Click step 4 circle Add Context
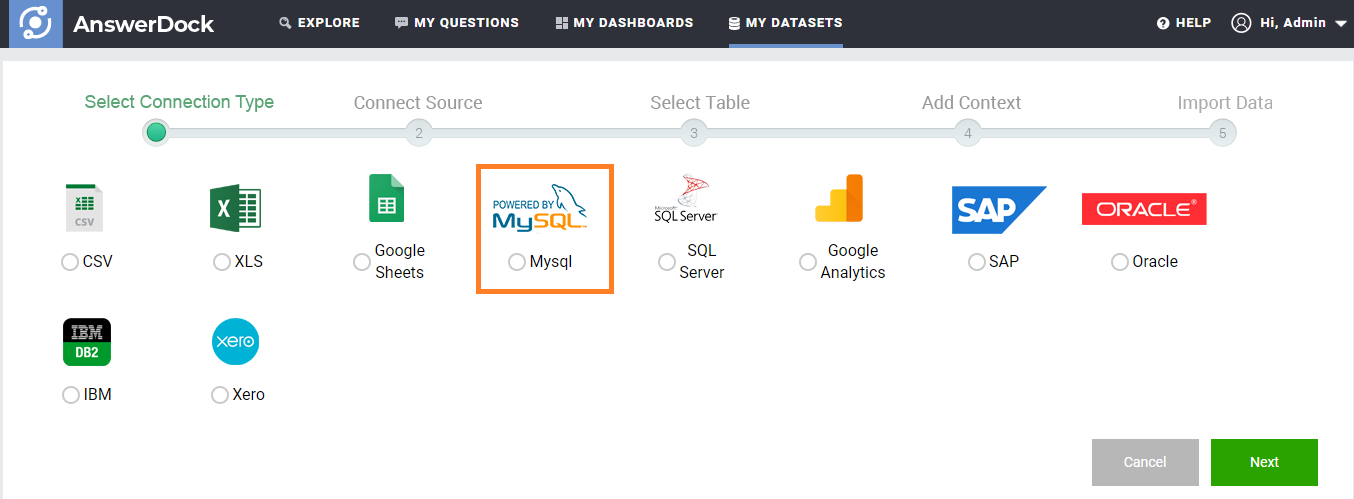1354x499 pixels. 967,133
